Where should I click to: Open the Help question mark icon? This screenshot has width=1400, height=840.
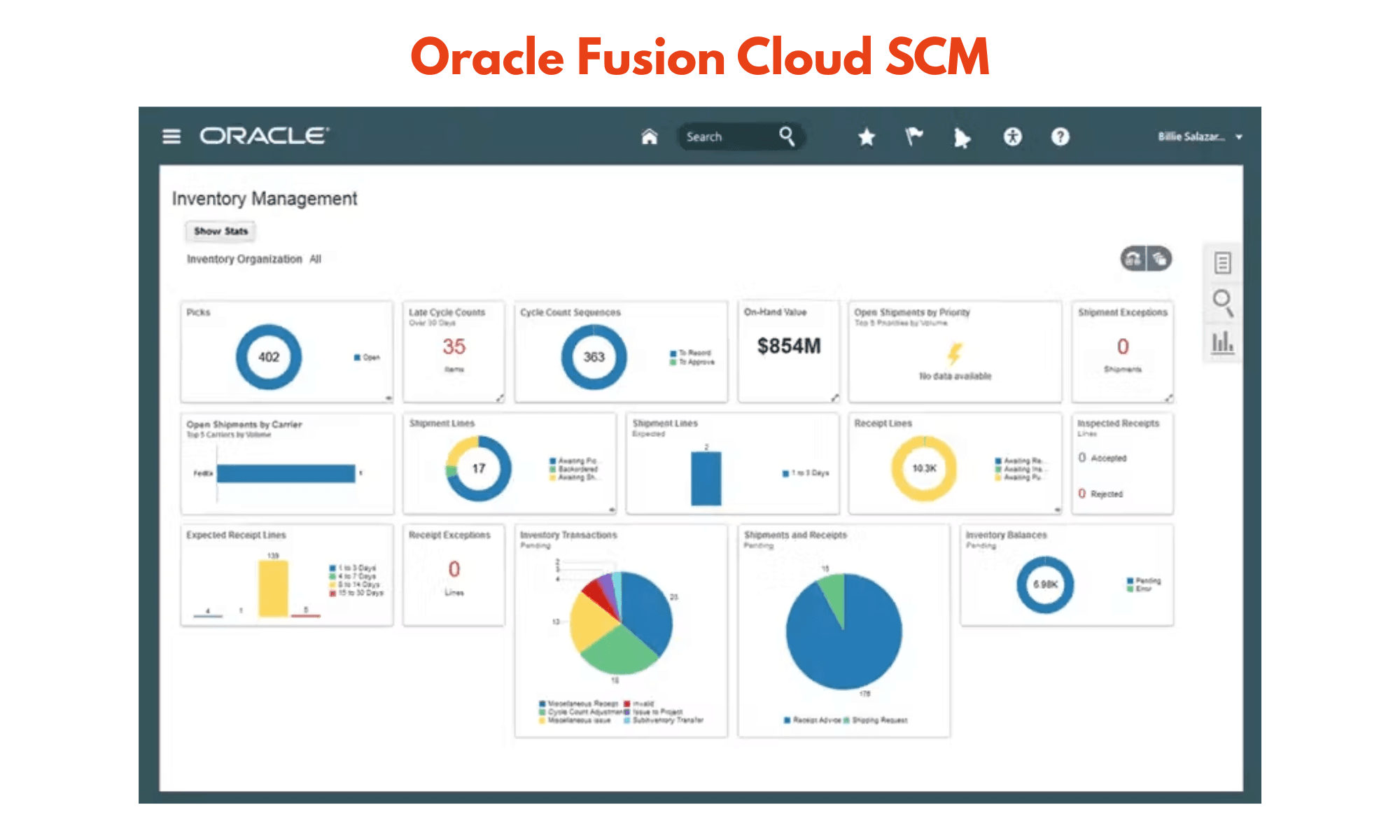point(1060,136)
